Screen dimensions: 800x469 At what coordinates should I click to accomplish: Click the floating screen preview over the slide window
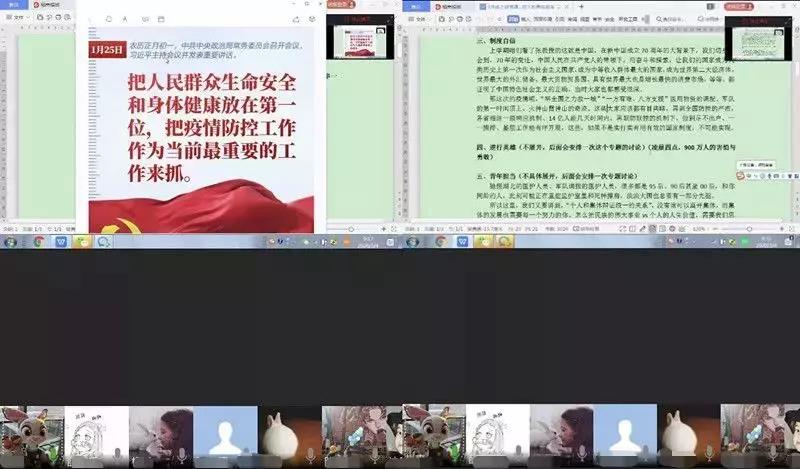pos(360,37)
